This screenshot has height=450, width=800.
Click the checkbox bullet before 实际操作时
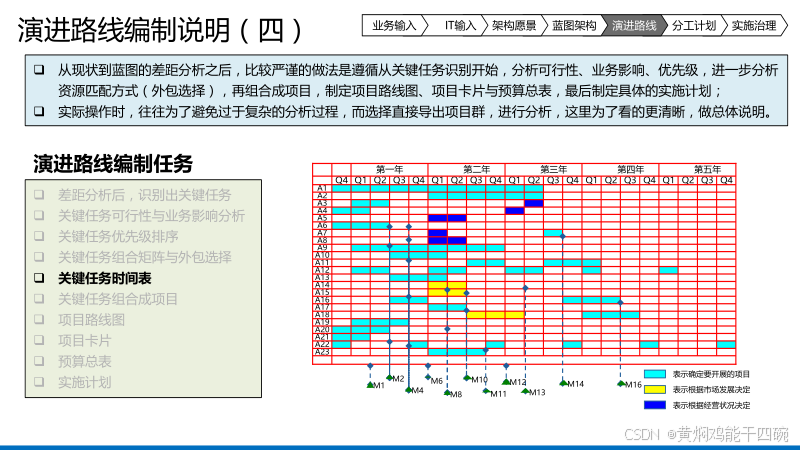pyautogui.click(x=39, y=111)
